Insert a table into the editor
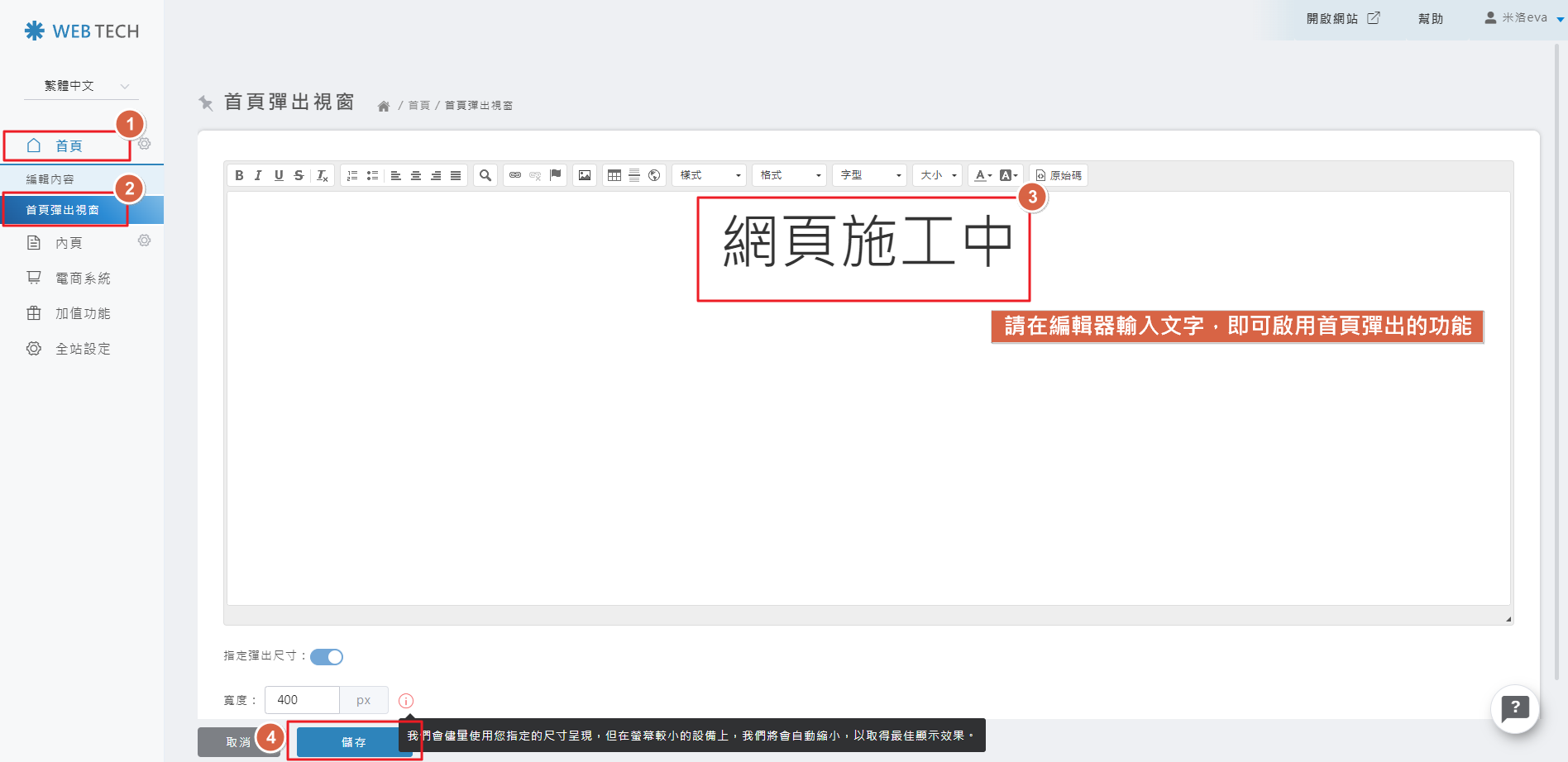The height and width of the screenshot is (762, 1568). (614, 175)
